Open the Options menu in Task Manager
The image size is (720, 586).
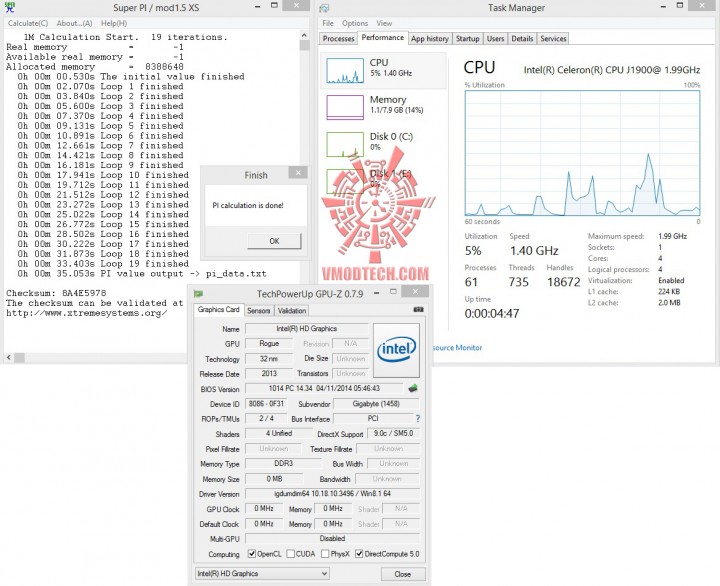pyautogui.click(x=354, y=23)
